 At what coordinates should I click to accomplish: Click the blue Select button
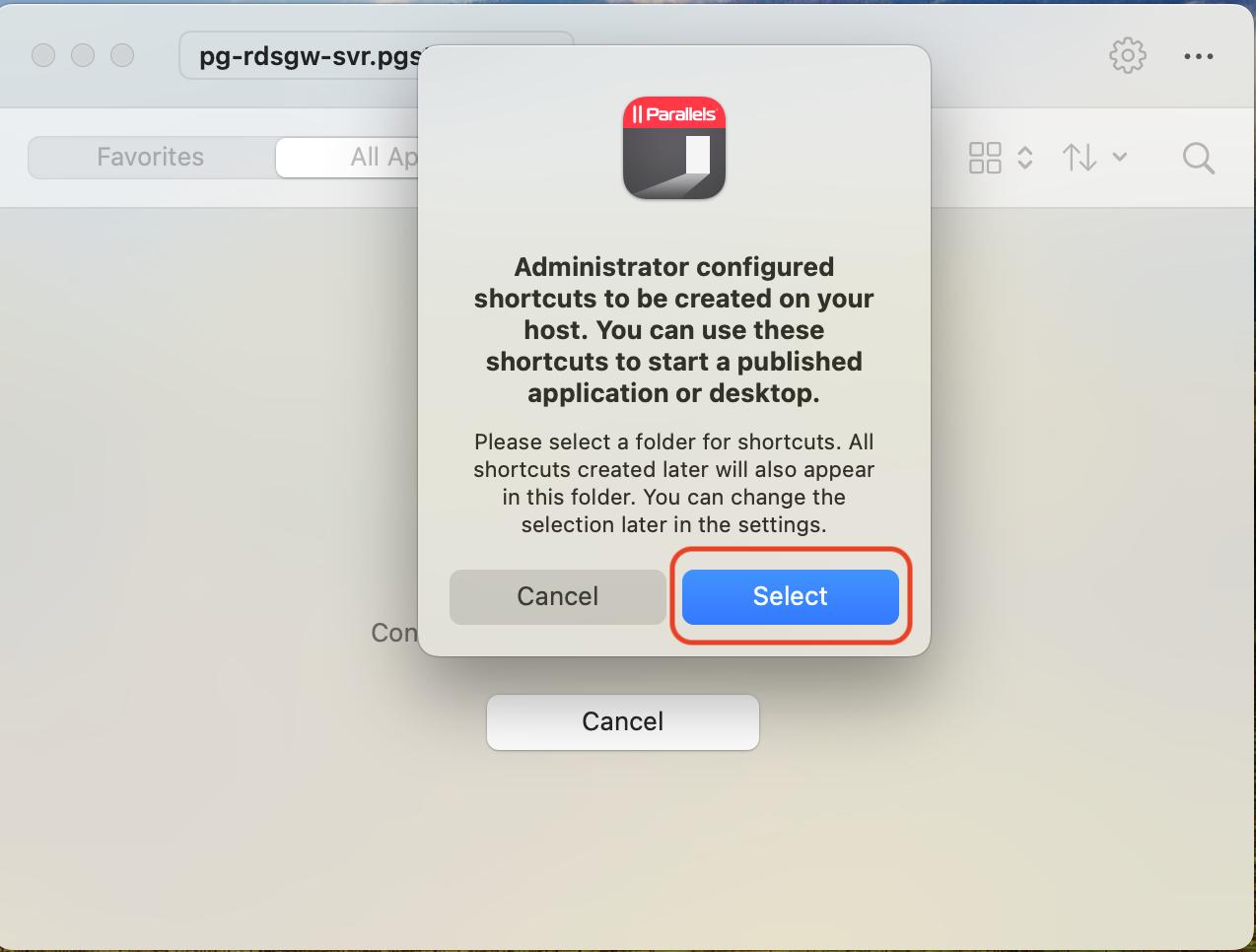pyautogui.click(x=791, y=597)
